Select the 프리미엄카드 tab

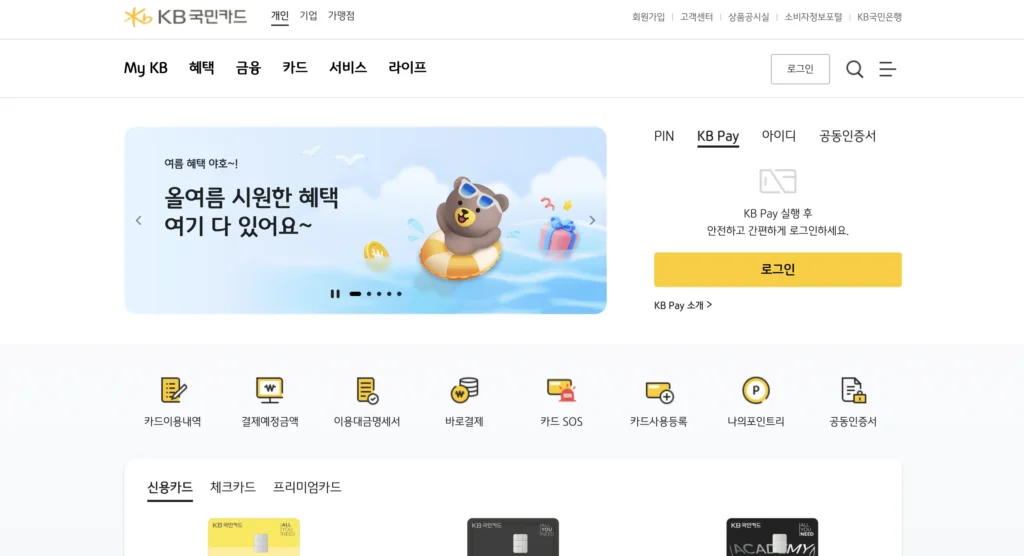point(307,487)
